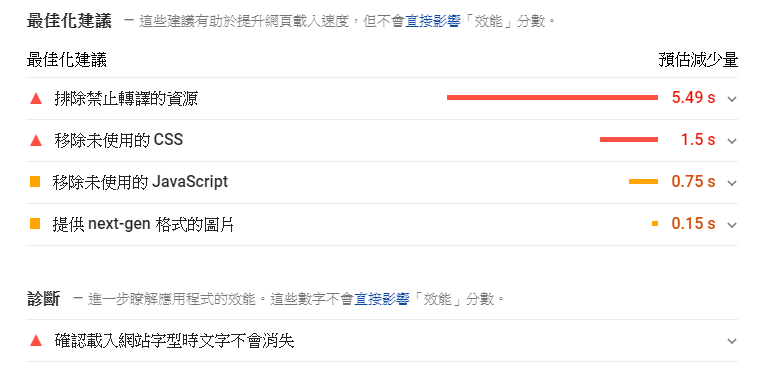Click the small 0.15 s orange savings bar
The width and height of the screenshot is (777, 367).
pyautogui.click(x=655, y=224)
